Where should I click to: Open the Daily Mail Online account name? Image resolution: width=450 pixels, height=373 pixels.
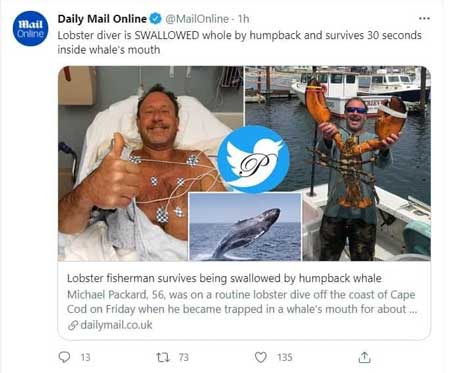click(102, 19)
